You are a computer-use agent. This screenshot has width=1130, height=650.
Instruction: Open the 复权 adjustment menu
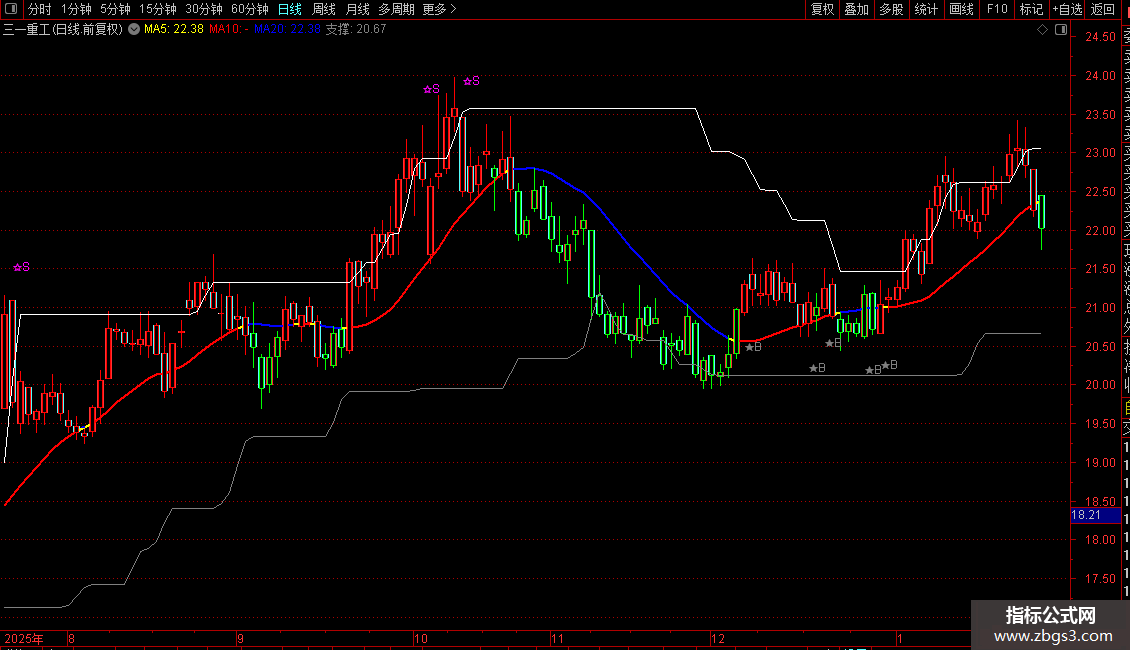pos(822,9)
